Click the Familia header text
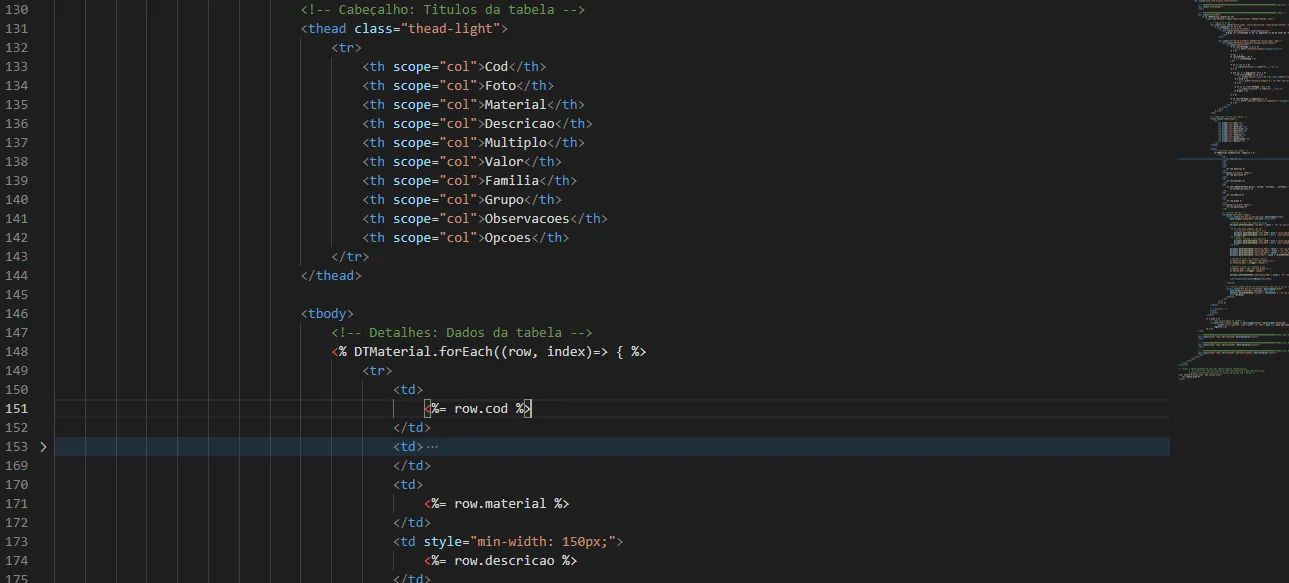The height and width of the screenshot is (583, 1289). (x=511, y=181)
